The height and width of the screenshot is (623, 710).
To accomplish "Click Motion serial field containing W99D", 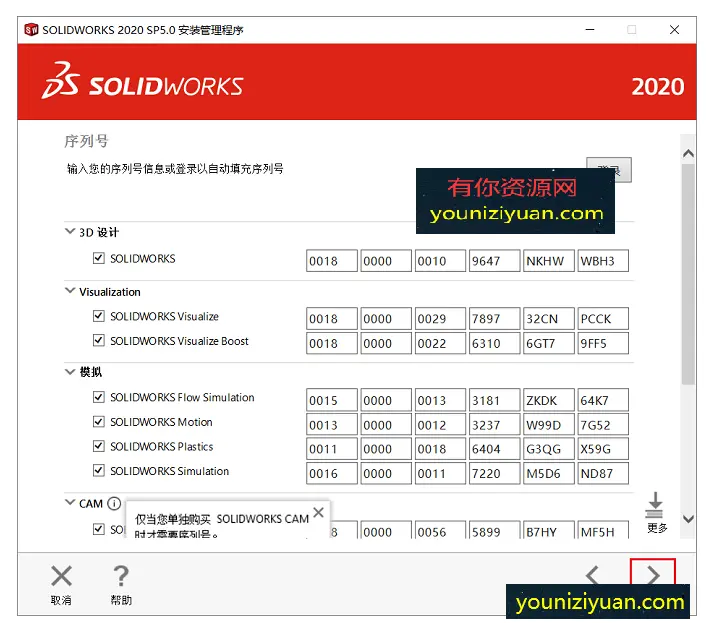I will pyautogui.click(x=549, y=425).
